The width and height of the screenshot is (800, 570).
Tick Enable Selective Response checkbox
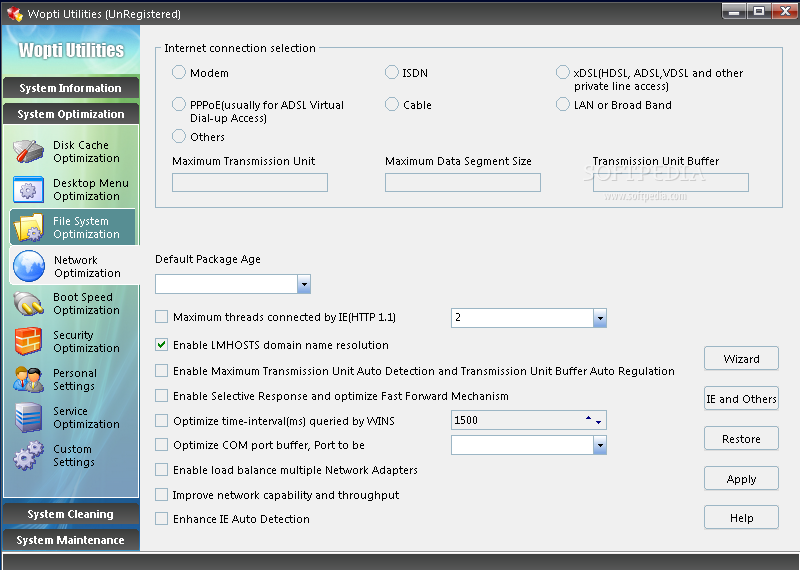pyautogui.click(x=161, y=396)
